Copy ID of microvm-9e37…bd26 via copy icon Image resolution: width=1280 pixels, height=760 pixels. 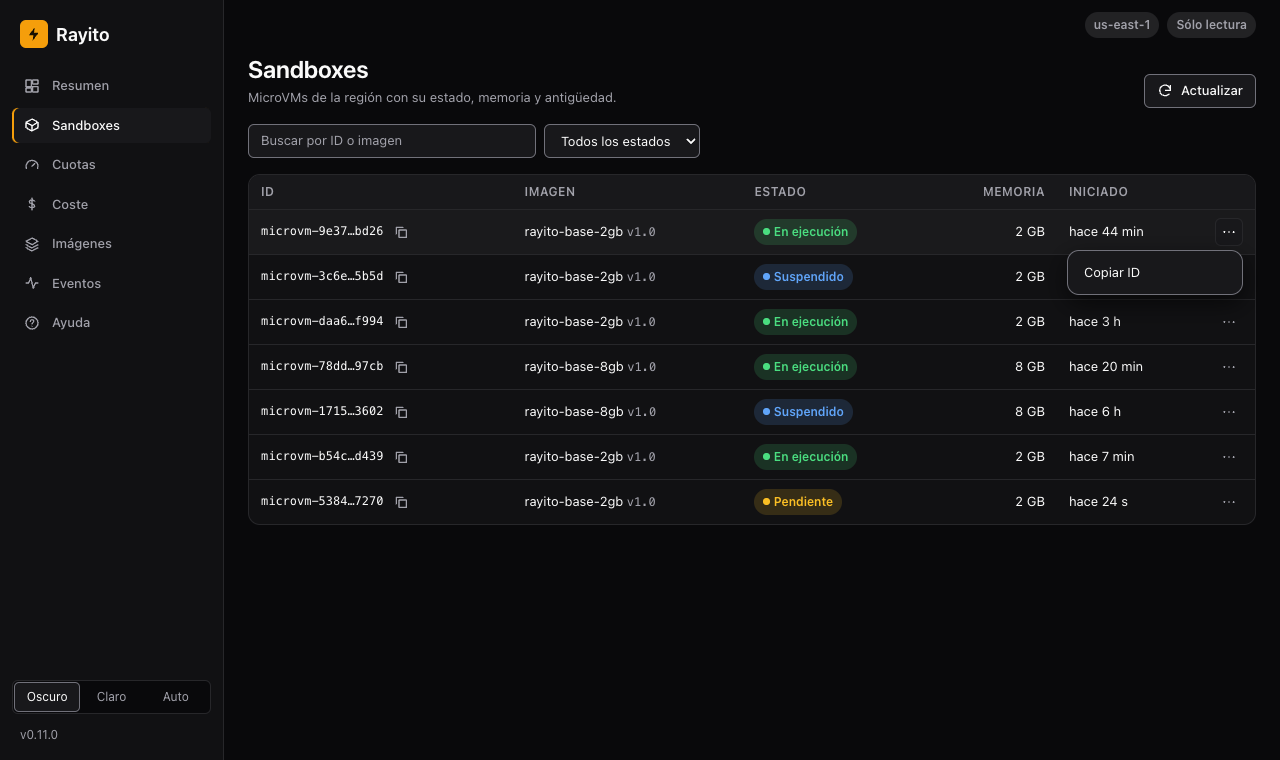point(401,232)
